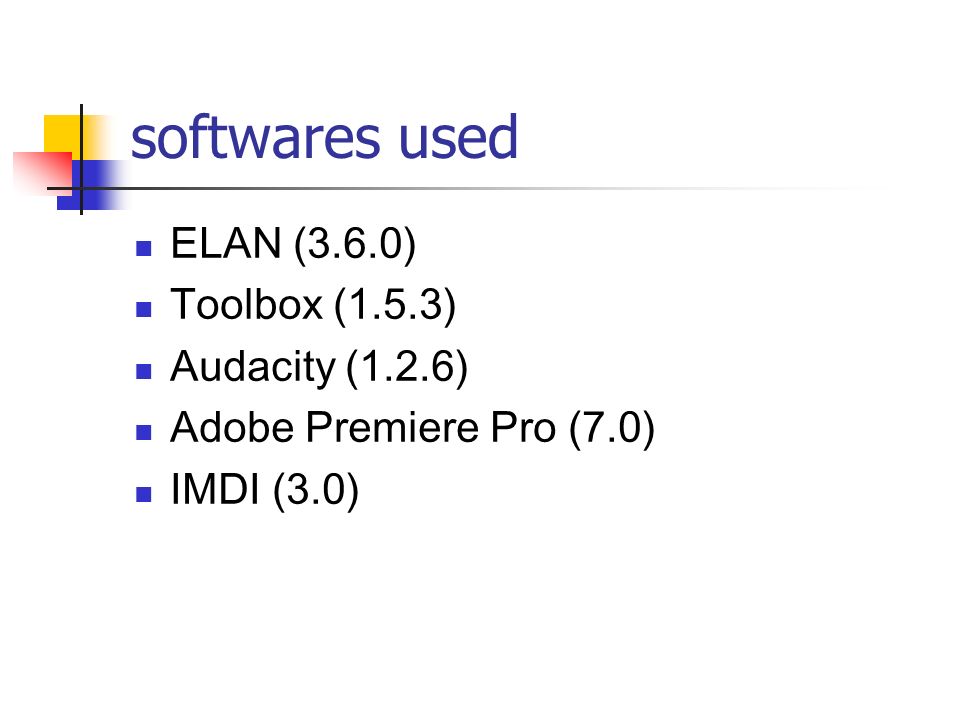Select the Audacity version (1.2.6)
960x720 pixels.
point(407,367)
